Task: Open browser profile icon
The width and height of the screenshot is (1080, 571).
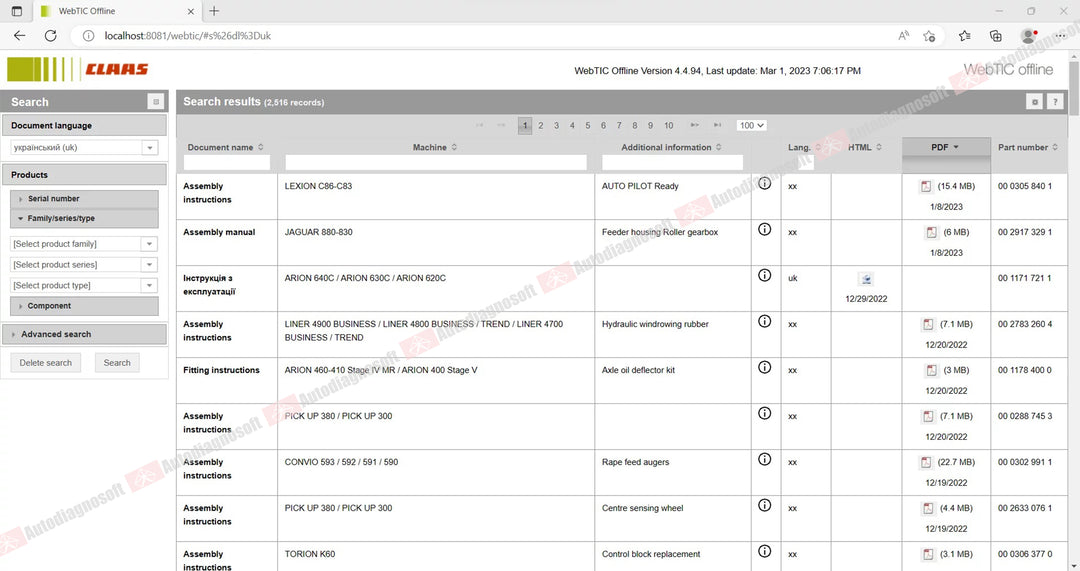Action: tap(1029, 36)
